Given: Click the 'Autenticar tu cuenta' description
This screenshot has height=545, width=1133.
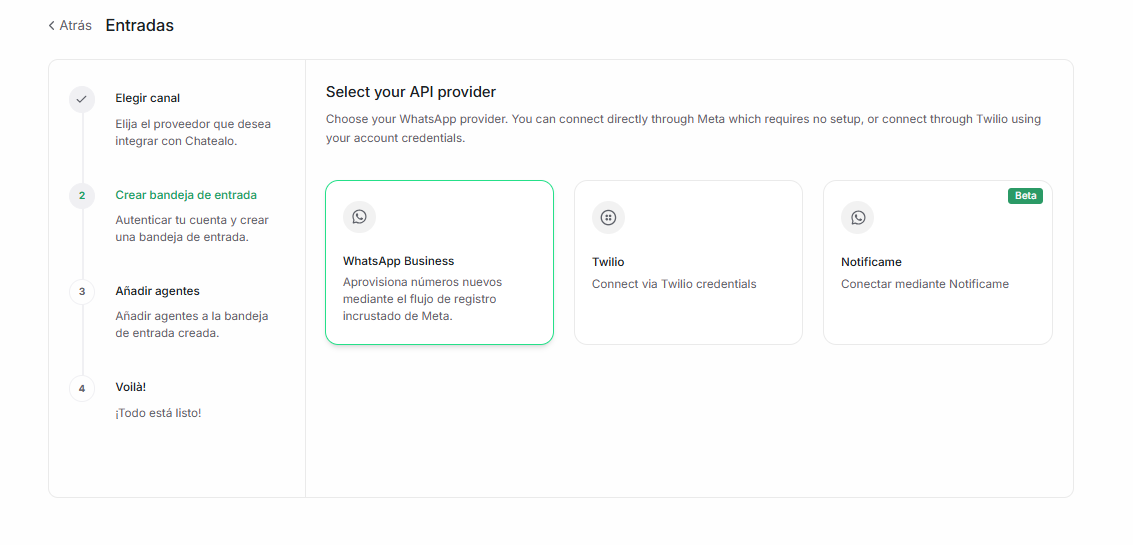Looking at the screenshot, I should 192,228.
